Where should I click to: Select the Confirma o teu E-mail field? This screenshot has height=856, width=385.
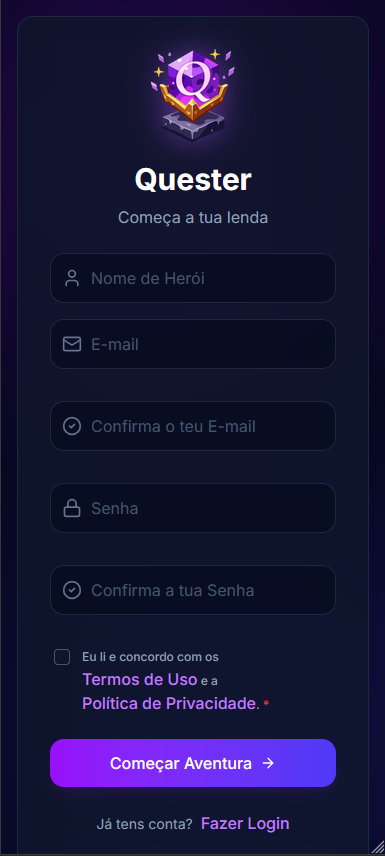click(193, 426)
